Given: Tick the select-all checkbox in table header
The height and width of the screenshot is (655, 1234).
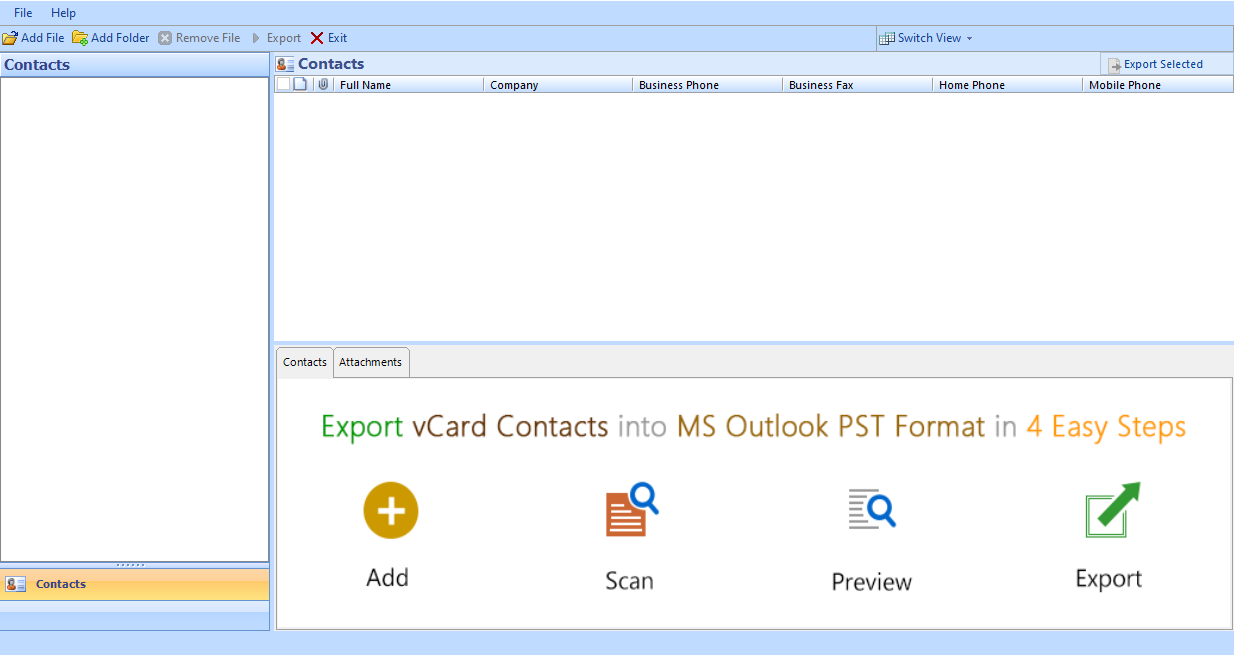Looking at the screenshot, I should point(283,84).
